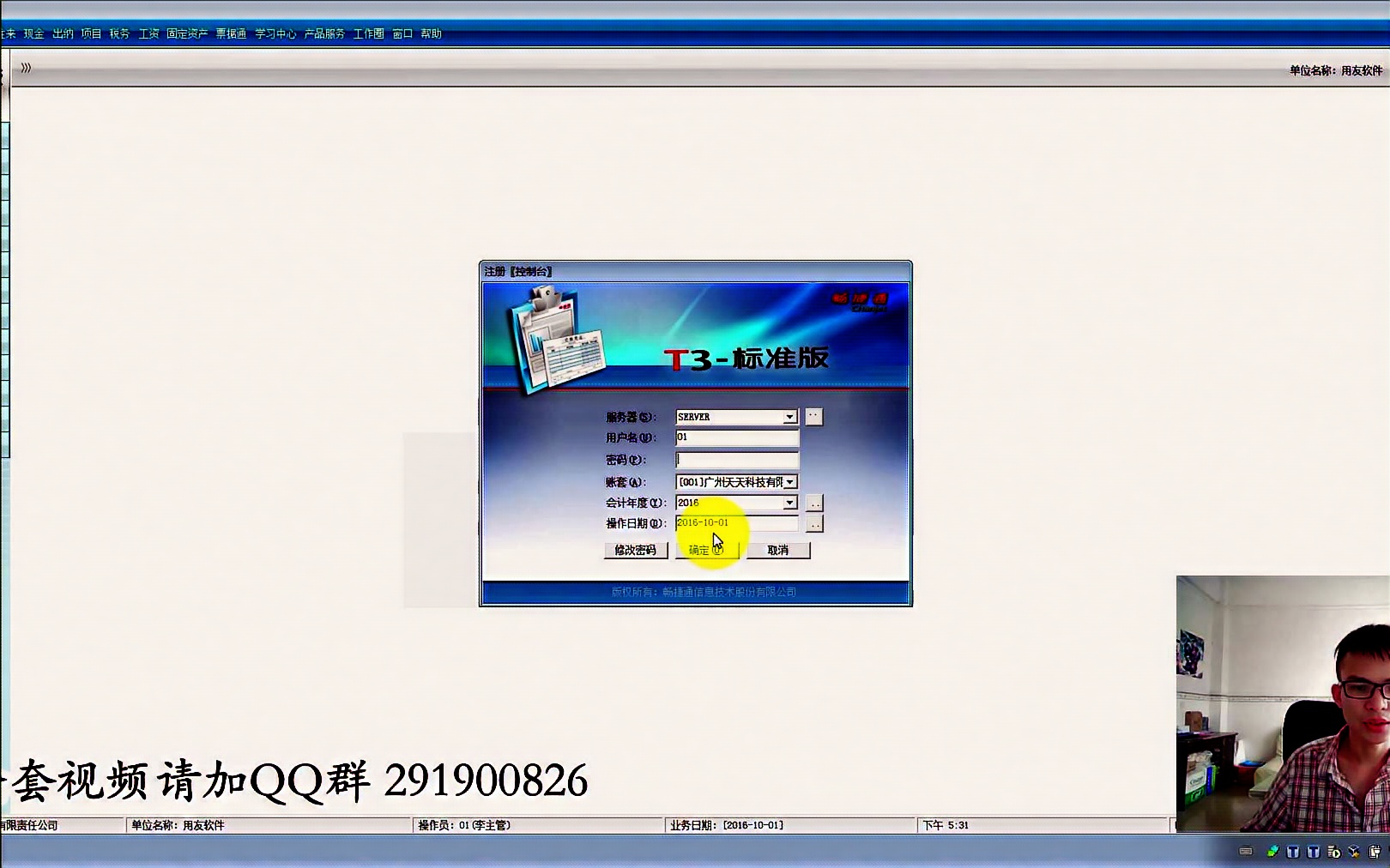Click the green-blue network tray icon
Viewport: 1390px width, 868px height.
coord(1272,851)
